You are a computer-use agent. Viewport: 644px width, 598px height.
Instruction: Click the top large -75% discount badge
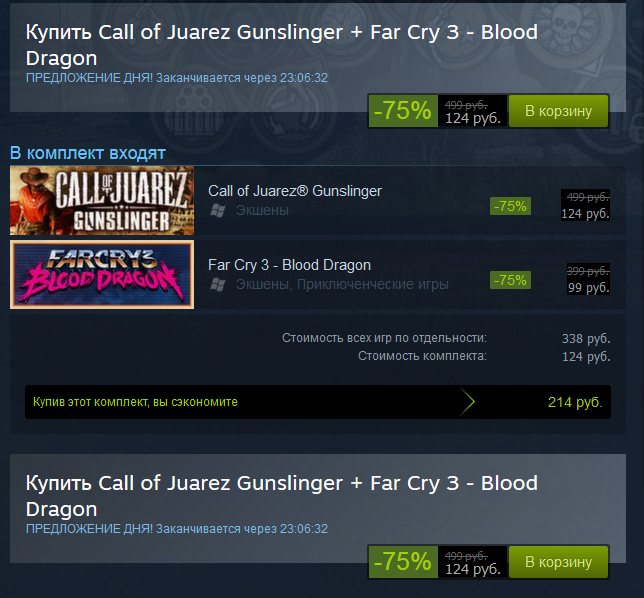tap(402, 111)
